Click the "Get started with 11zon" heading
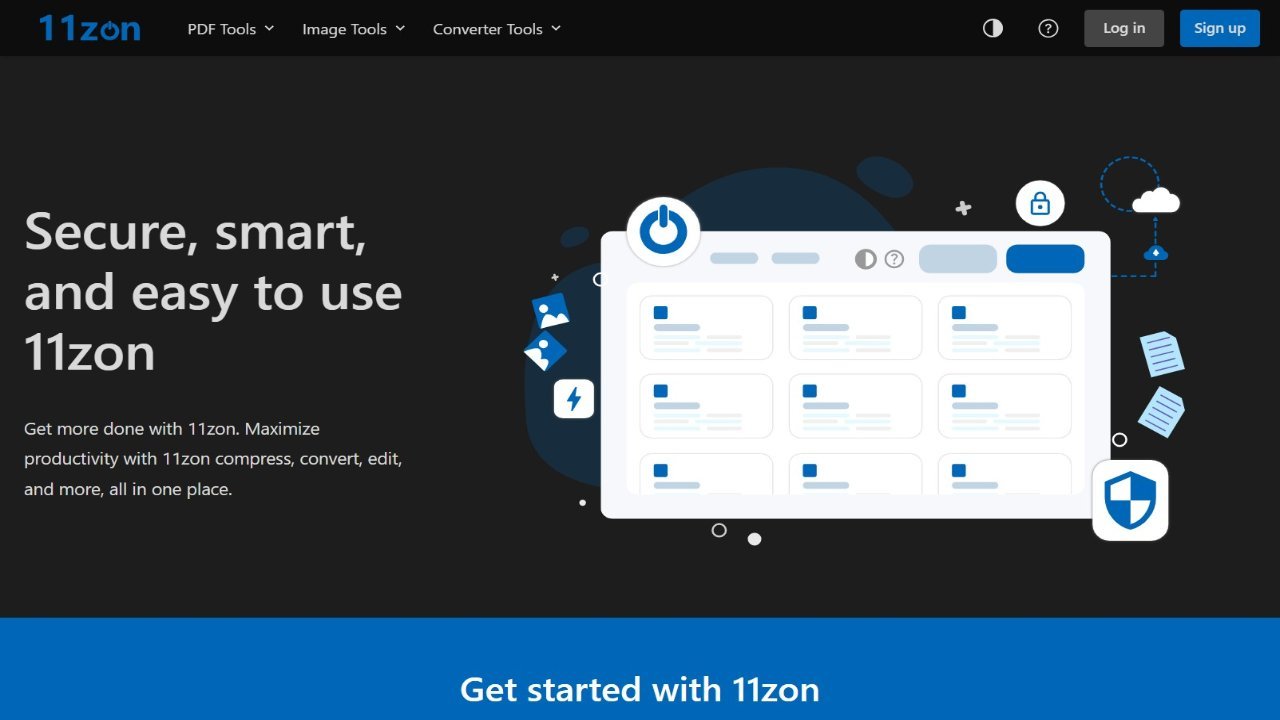1280x720 pixels. 640,689
